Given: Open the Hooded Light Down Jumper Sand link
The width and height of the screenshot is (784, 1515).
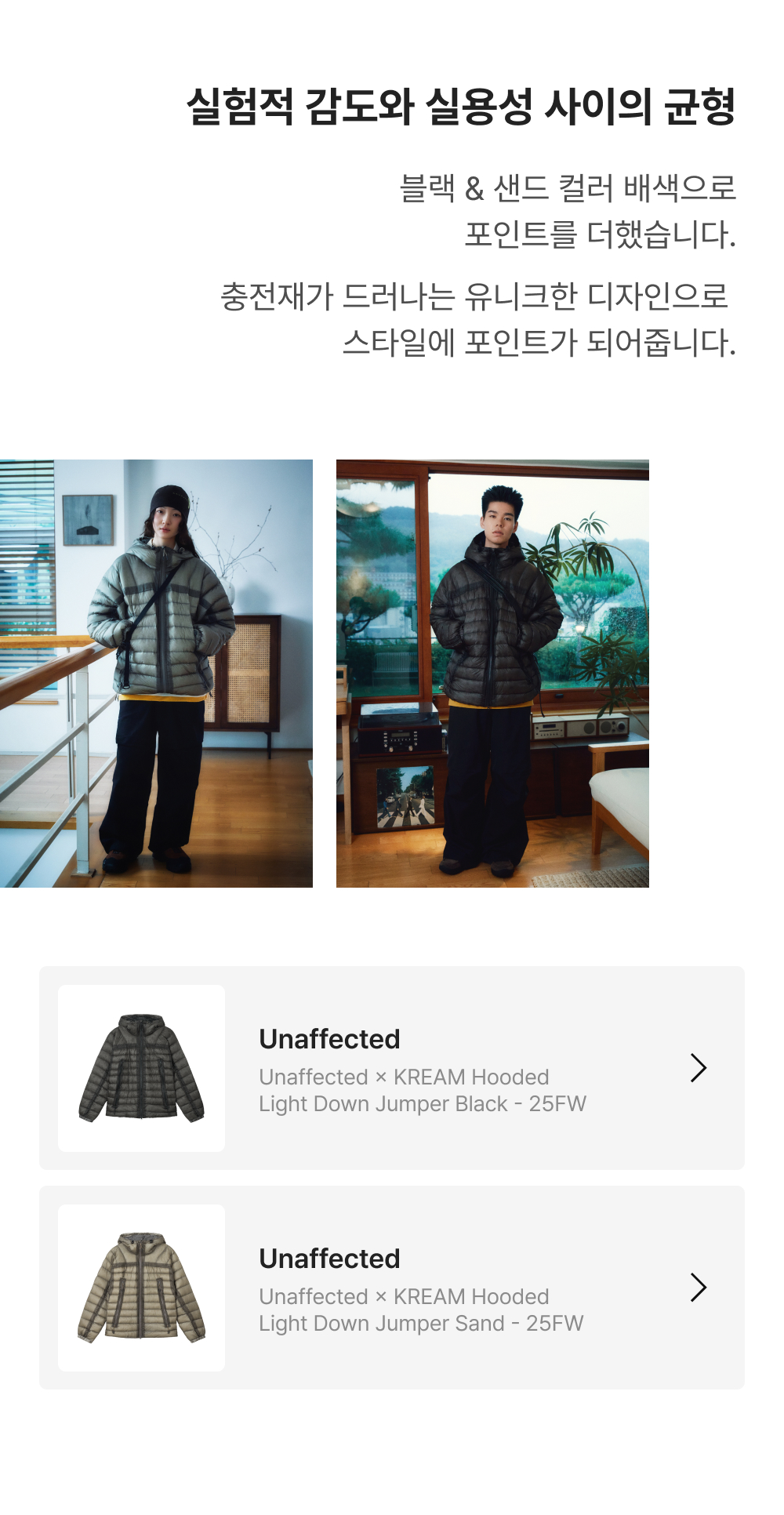Looking at the screenshot, I should 421,1310.
